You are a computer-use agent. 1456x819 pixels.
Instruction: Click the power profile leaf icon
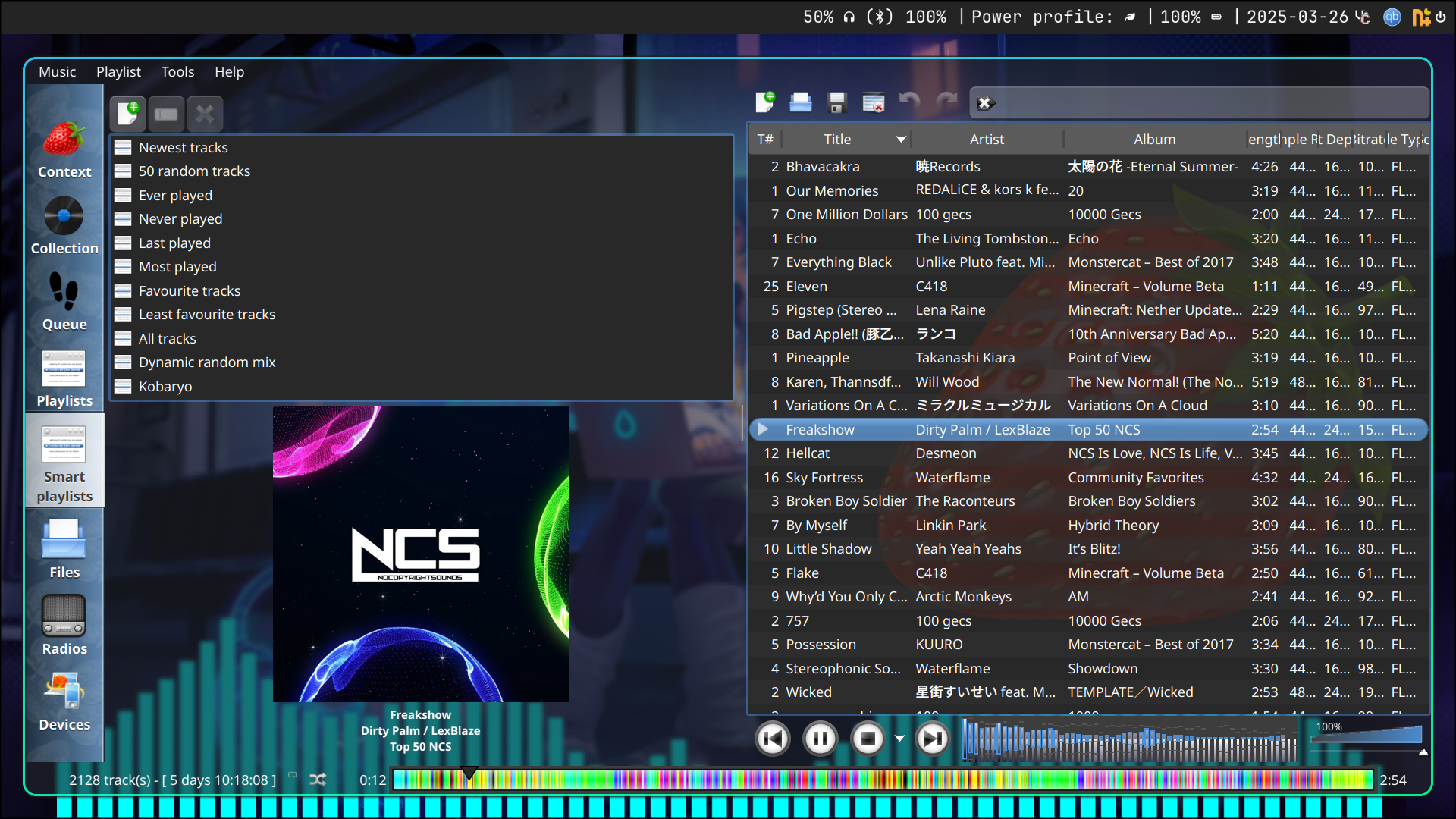click(1130, 17)
